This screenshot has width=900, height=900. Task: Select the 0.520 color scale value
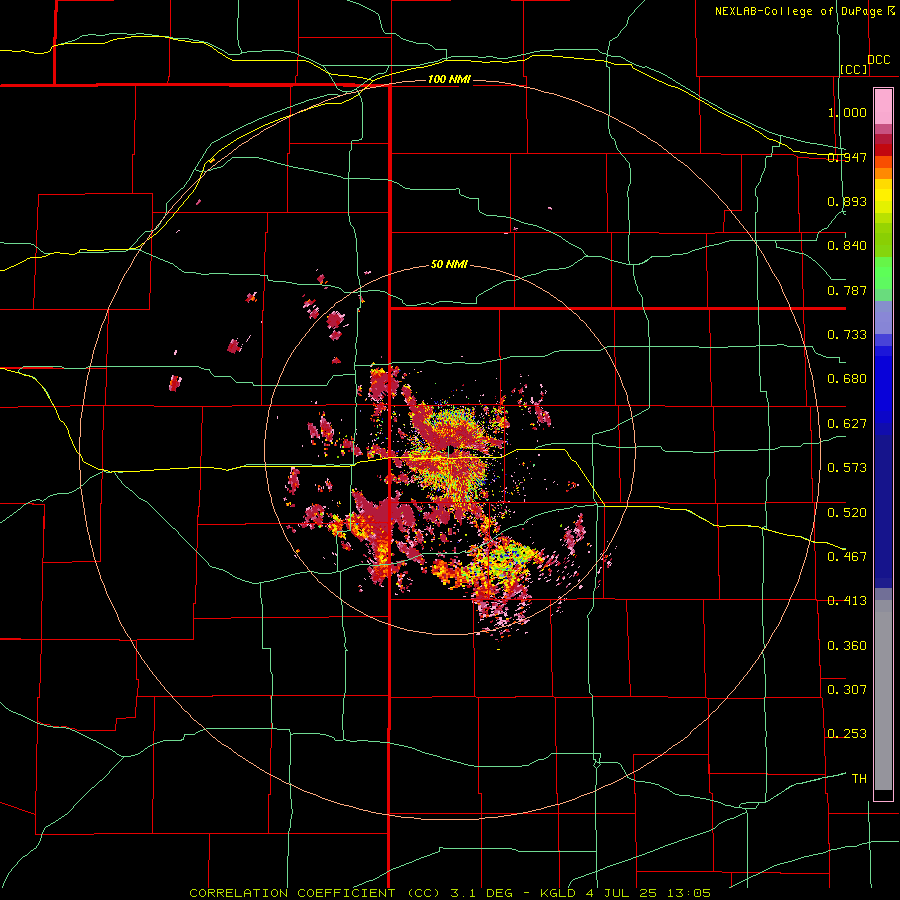click(847, 512)
